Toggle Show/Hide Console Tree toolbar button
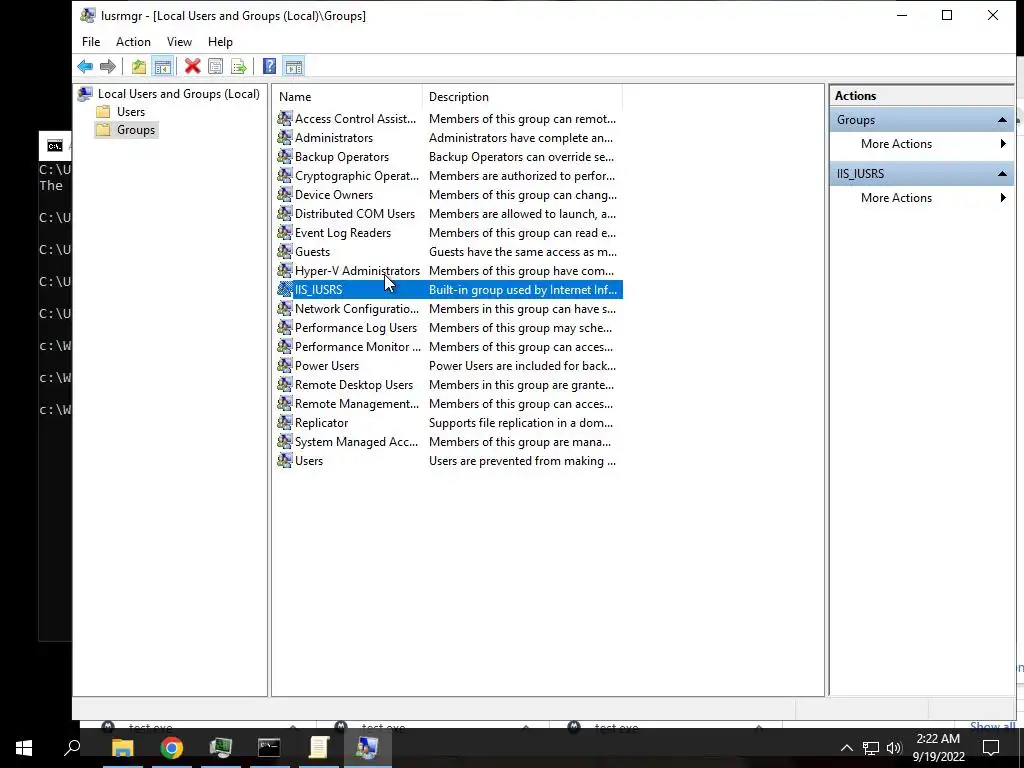 [162, 66]
